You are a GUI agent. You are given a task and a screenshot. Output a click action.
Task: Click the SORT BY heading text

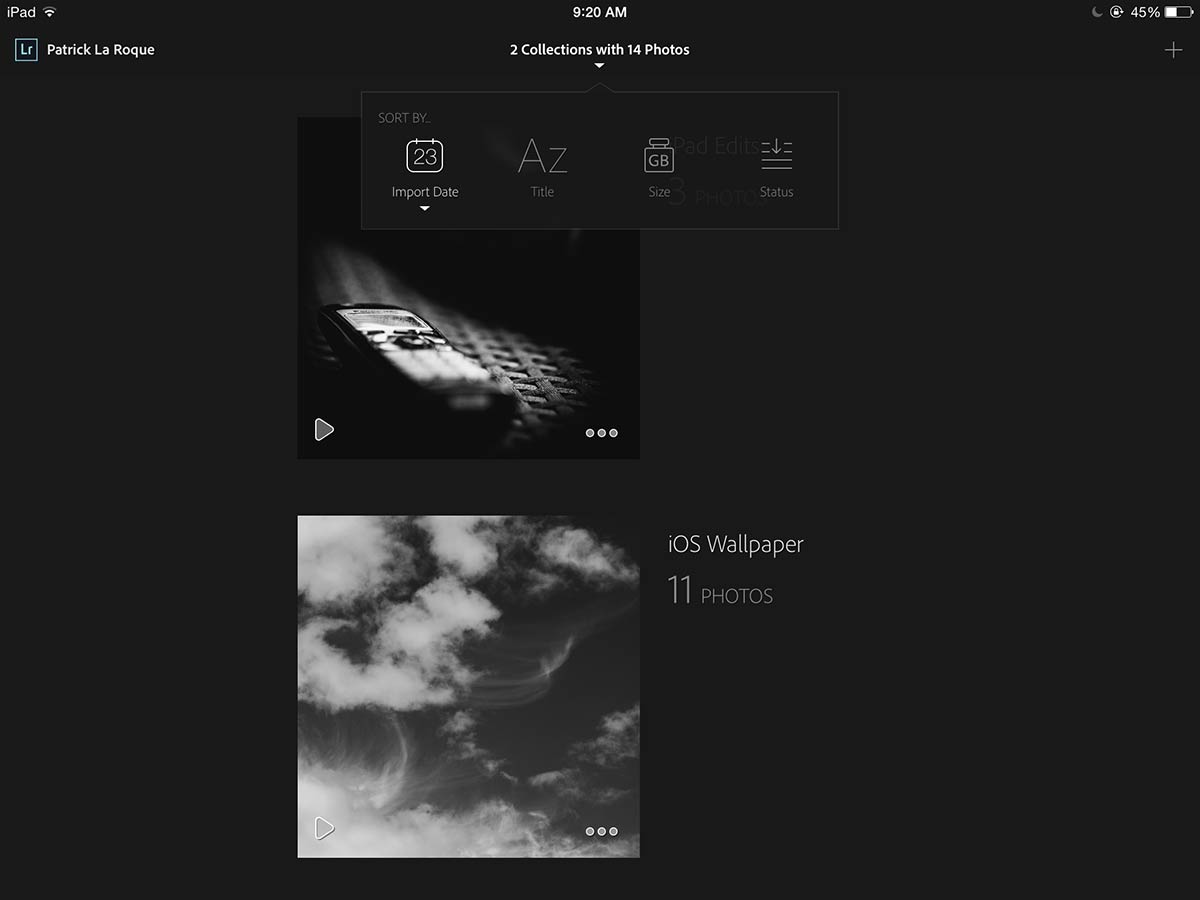click(404, 118)
